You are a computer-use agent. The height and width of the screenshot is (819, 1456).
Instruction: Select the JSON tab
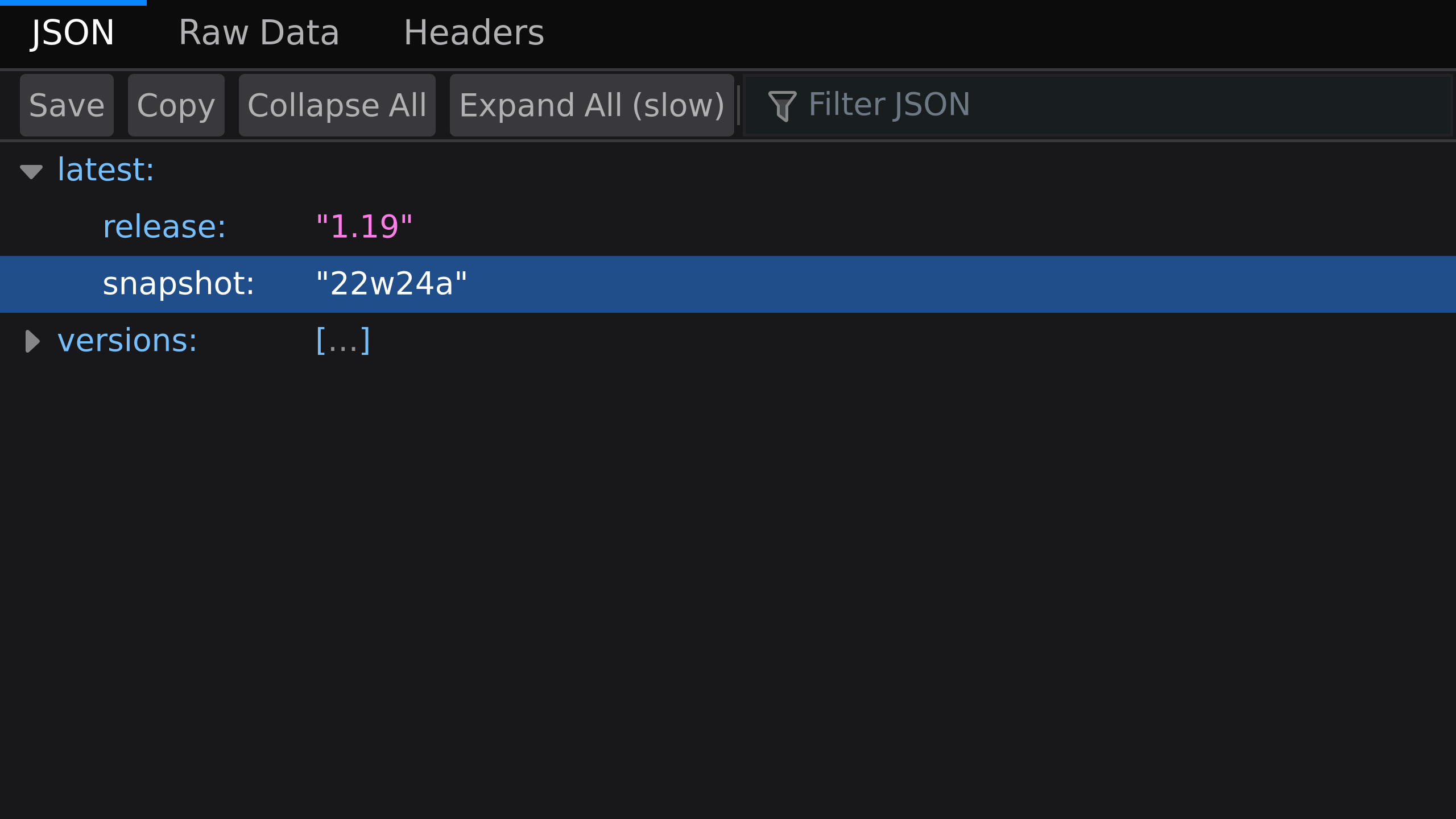tap(73, 33)
